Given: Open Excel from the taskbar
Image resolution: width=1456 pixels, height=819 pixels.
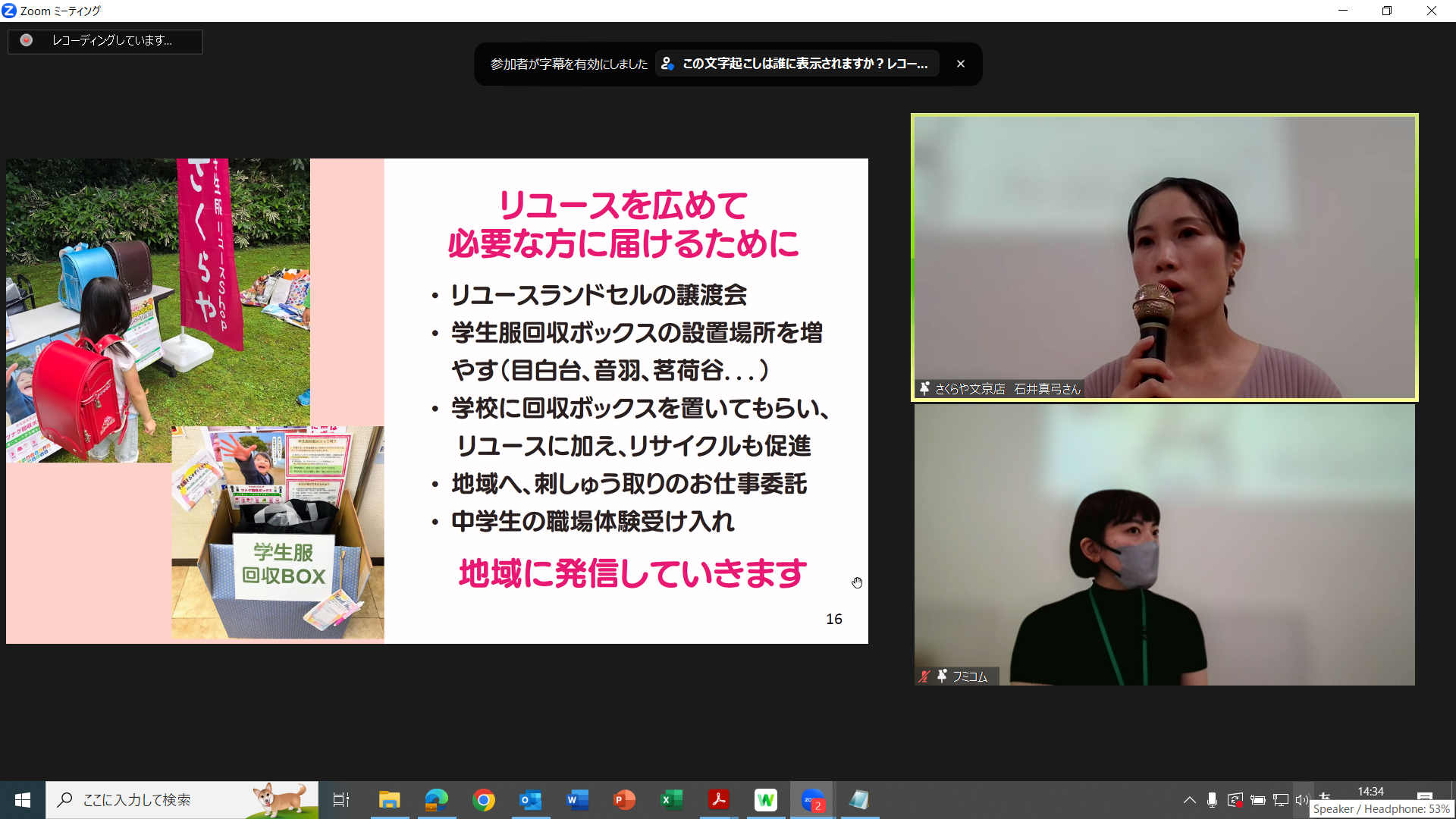Looking at the screenshot, I should pos(672,800).
